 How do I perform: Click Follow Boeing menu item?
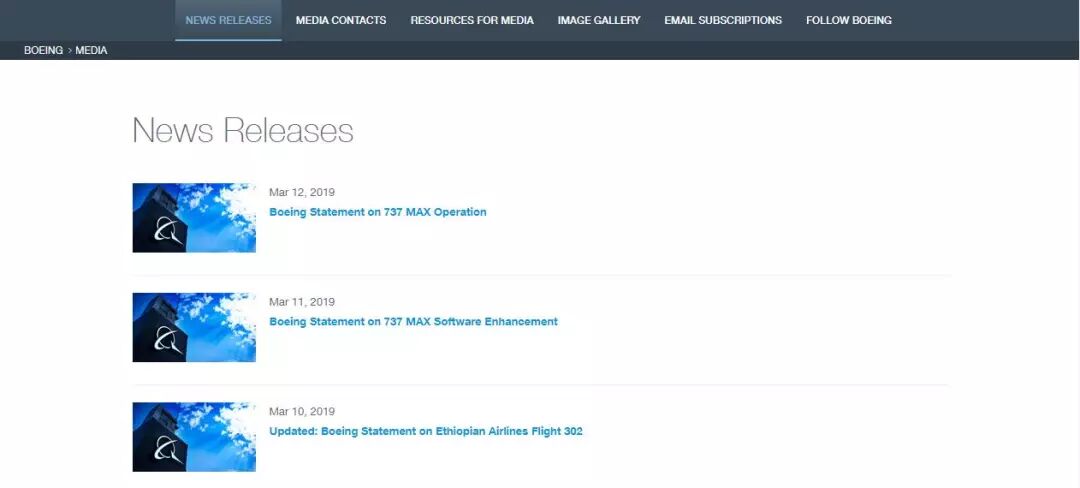pyautogui.click(x=849, y=20)
